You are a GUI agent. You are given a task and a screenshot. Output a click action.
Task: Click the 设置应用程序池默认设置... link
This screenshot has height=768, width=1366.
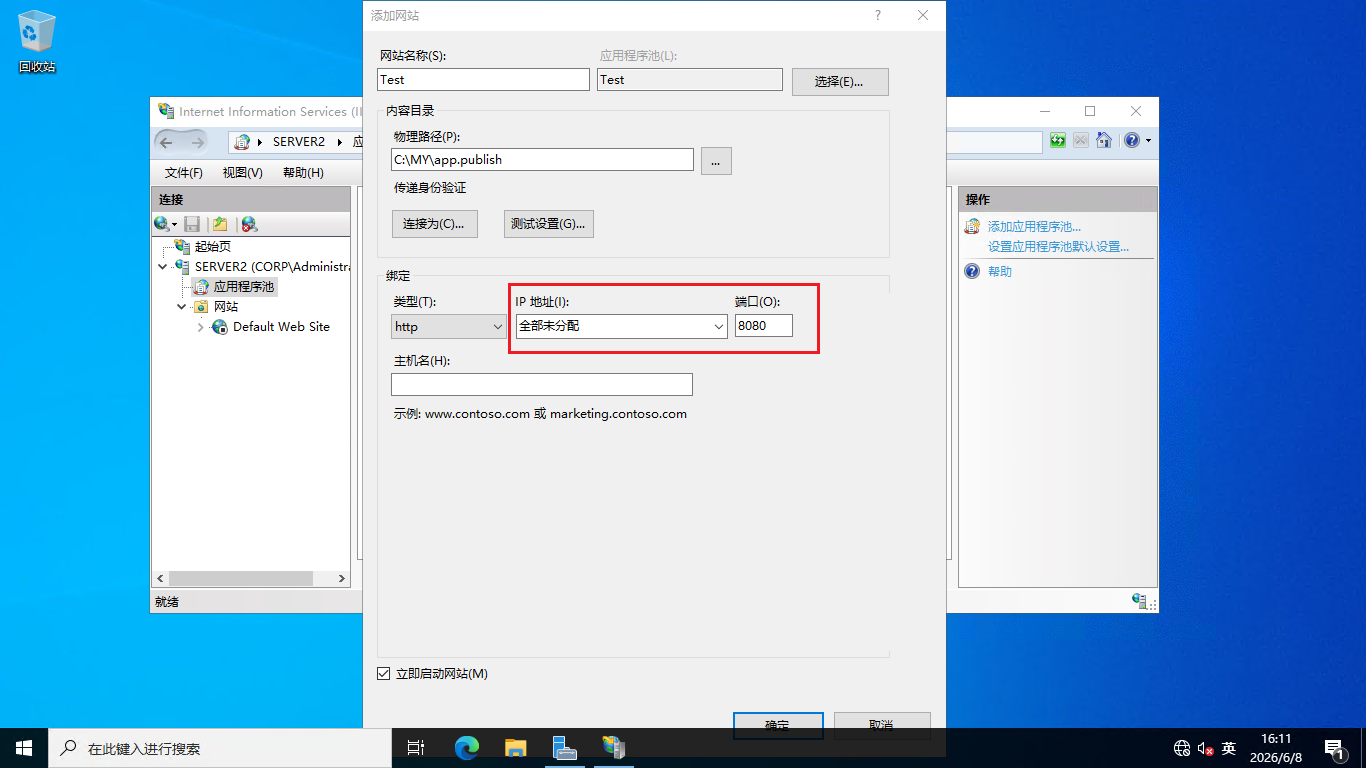[x=1058, y=247]
